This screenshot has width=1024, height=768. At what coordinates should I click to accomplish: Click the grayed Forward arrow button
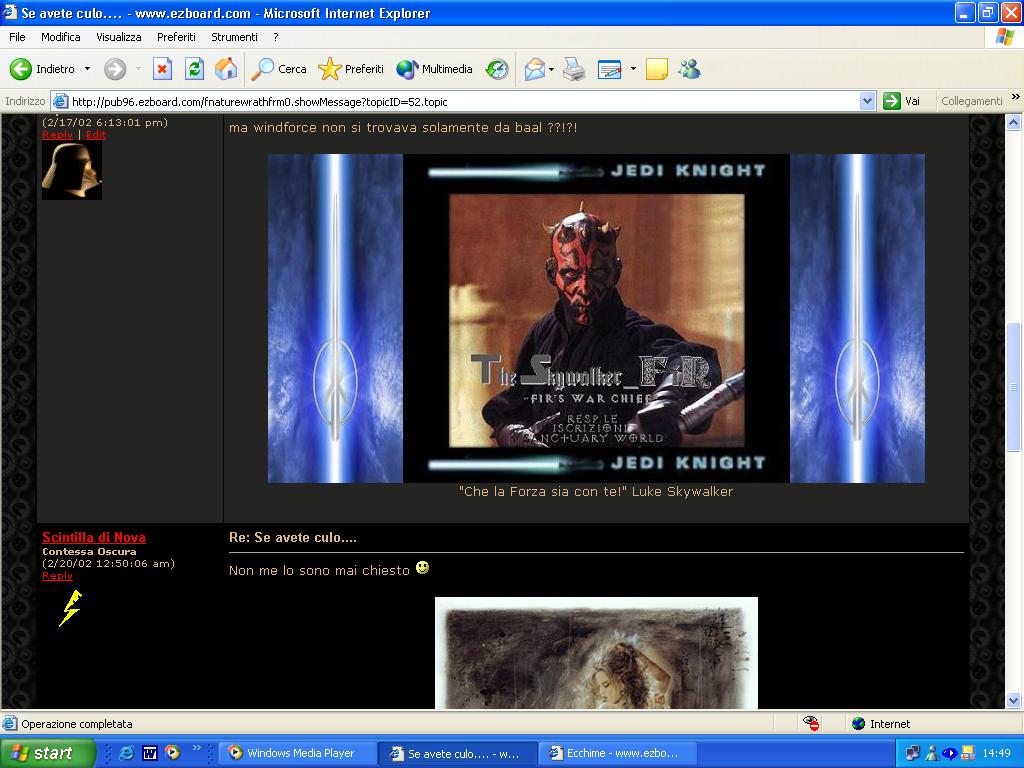coord(115,69)
